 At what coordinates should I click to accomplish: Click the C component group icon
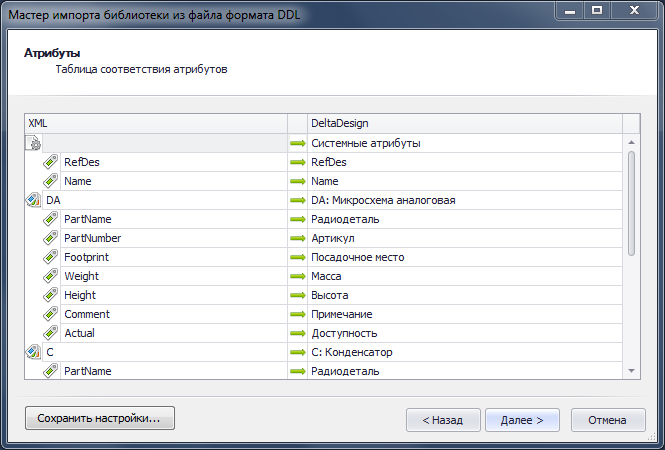click(33, 352)
